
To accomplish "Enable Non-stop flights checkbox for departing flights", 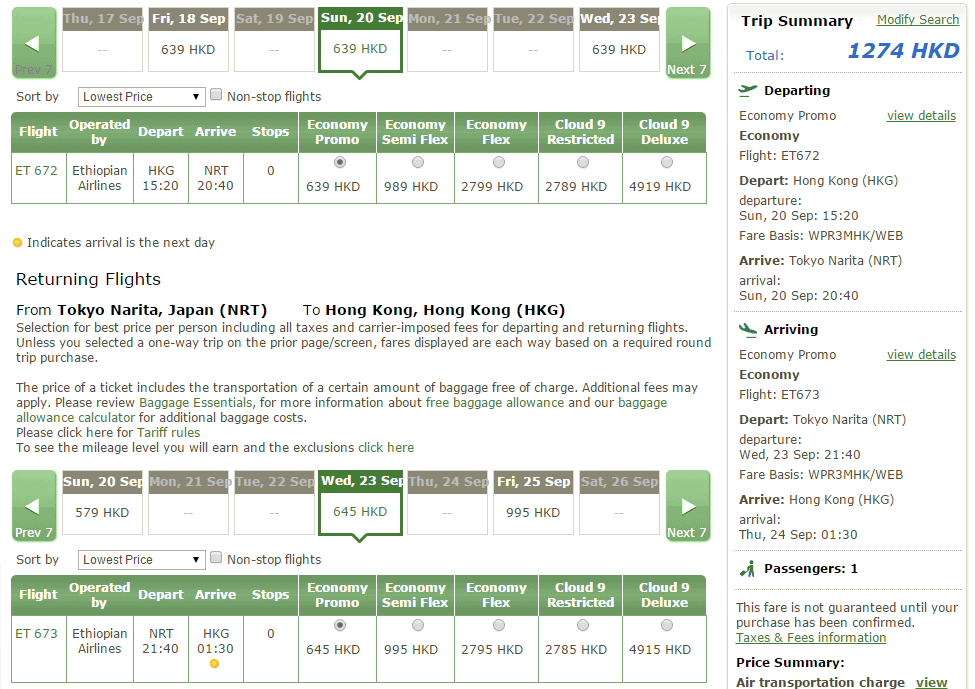I will coord(216,96).
